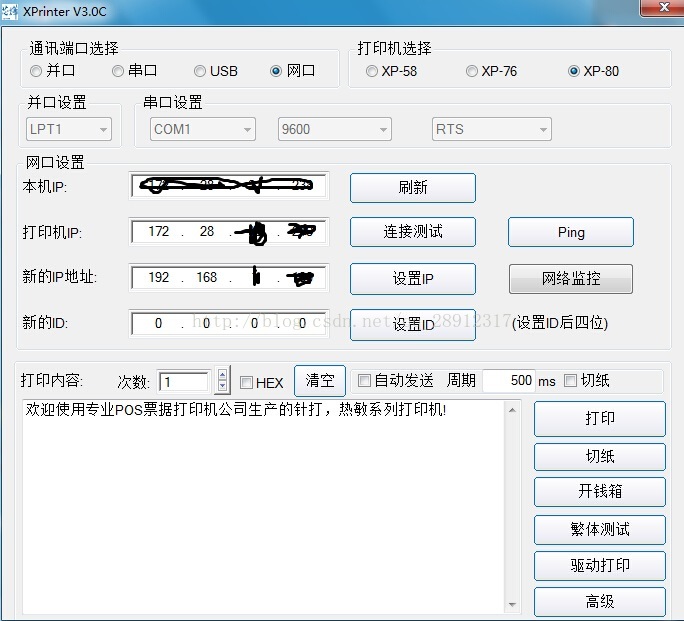Open the LPT1 parallel port dropdown
Viewport: 684px width, 621px height.
click(x=69, y=129)
